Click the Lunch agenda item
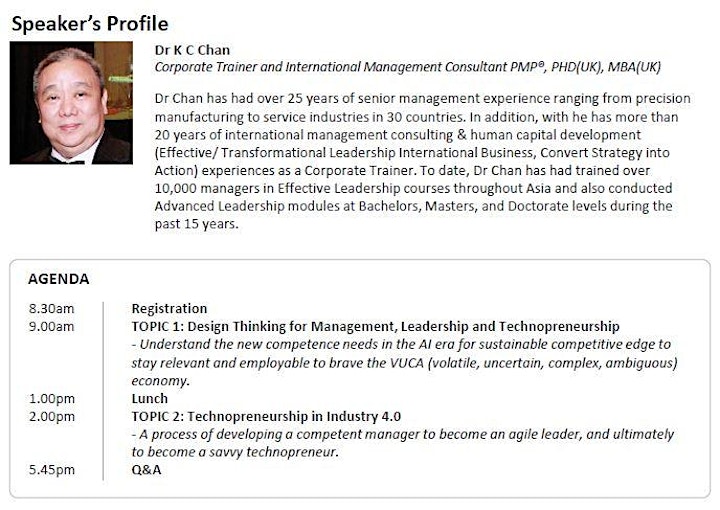Image resolution: width=720 pixels, height=510 pixels. click(150, 398)
